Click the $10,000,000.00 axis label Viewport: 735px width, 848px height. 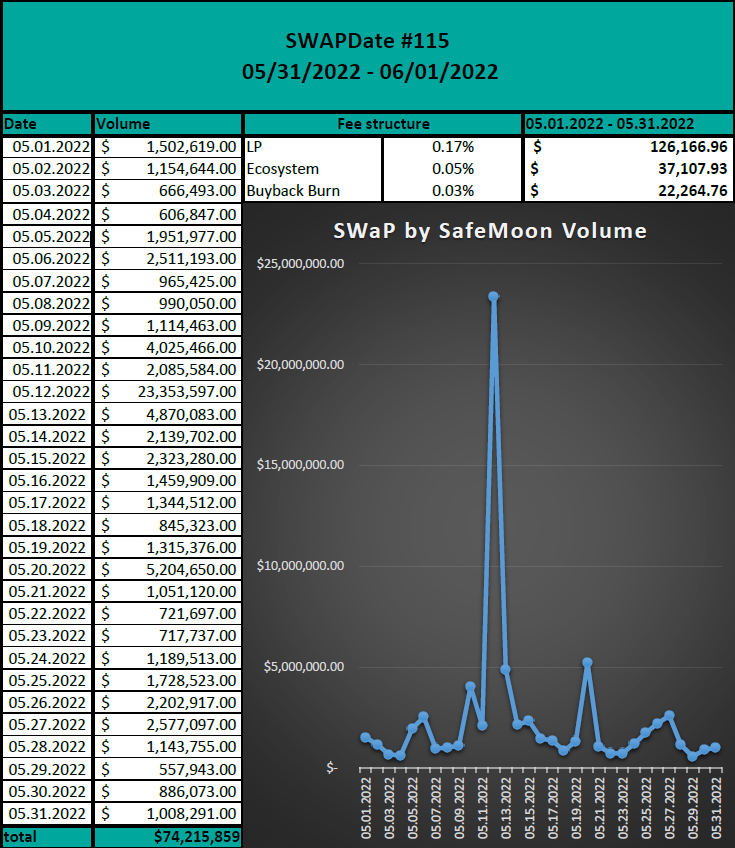pos(300,566)
